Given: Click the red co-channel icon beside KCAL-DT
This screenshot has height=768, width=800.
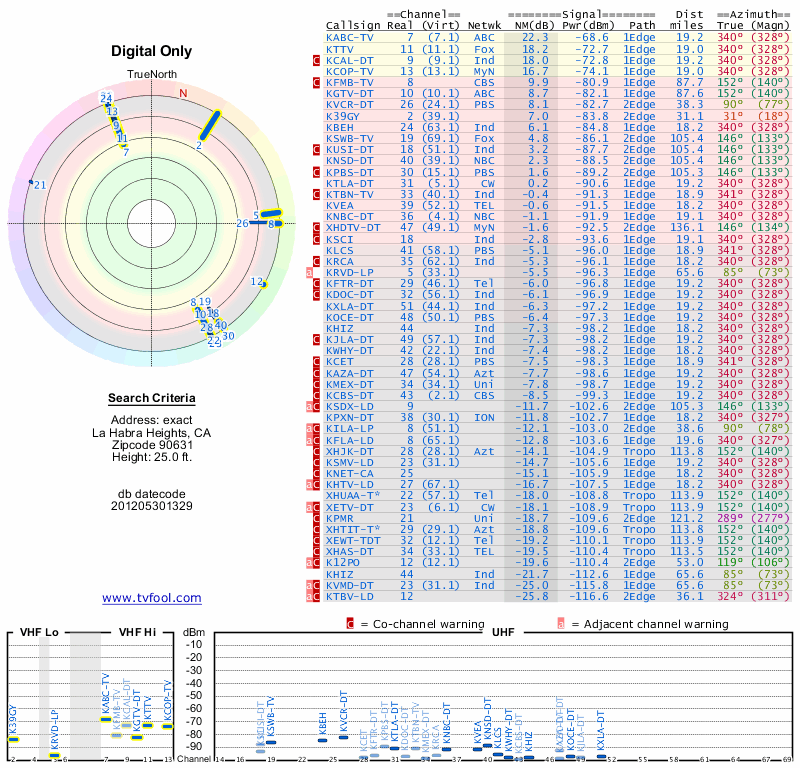Looking at the screenshot, I should point(316,60).
